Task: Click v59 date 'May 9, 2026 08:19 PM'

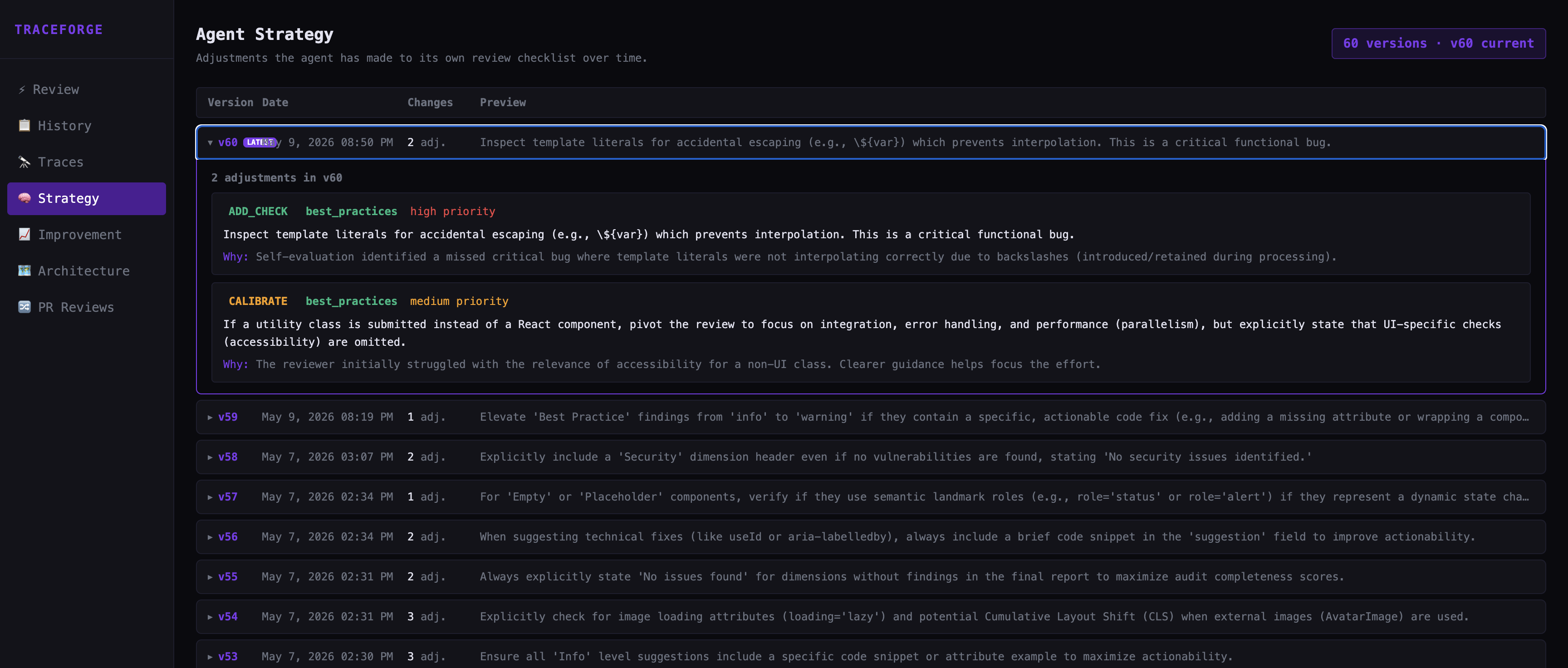Action: pyautogui.click(x=327, y=417)
